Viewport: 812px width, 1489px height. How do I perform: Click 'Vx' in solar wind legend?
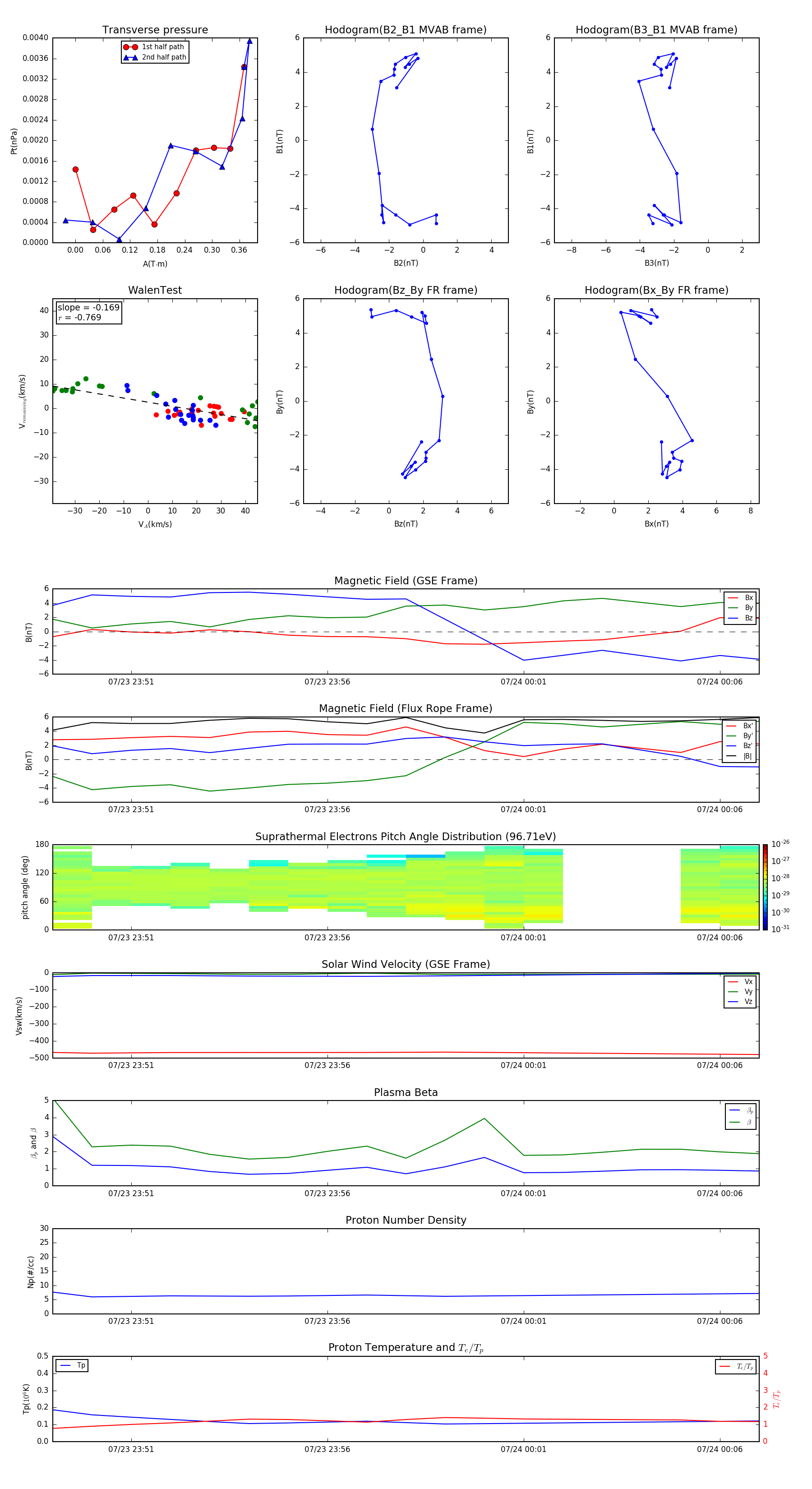741,981
